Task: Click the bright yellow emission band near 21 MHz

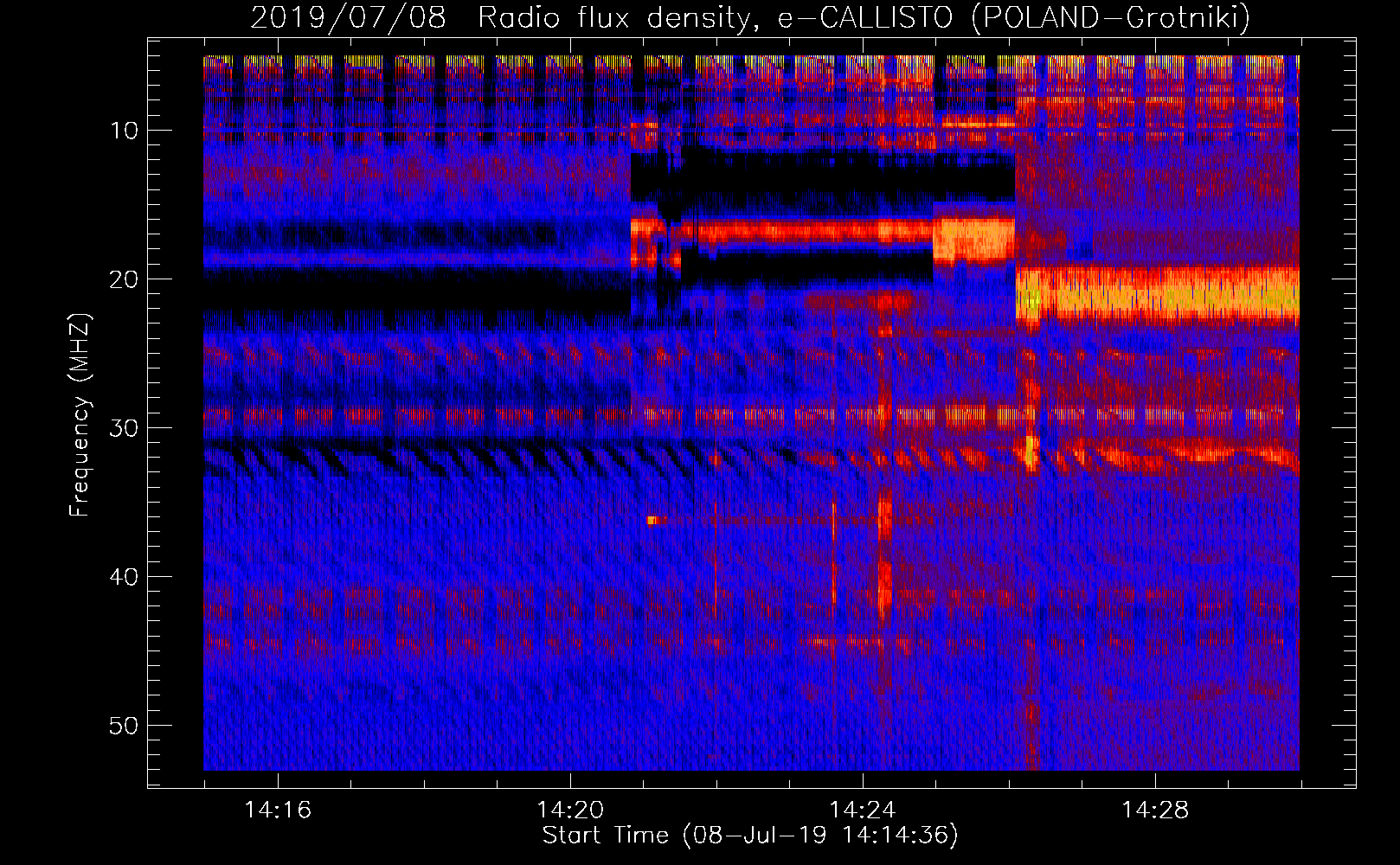Action: [x=1158, y=294]
